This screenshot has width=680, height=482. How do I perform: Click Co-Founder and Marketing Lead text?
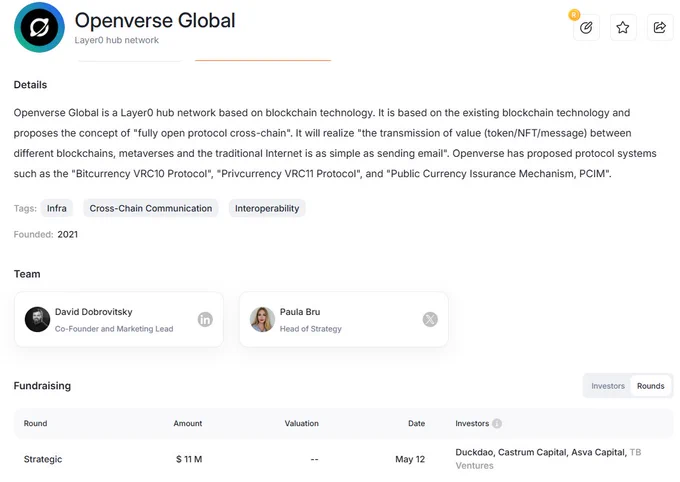[114, 329]
